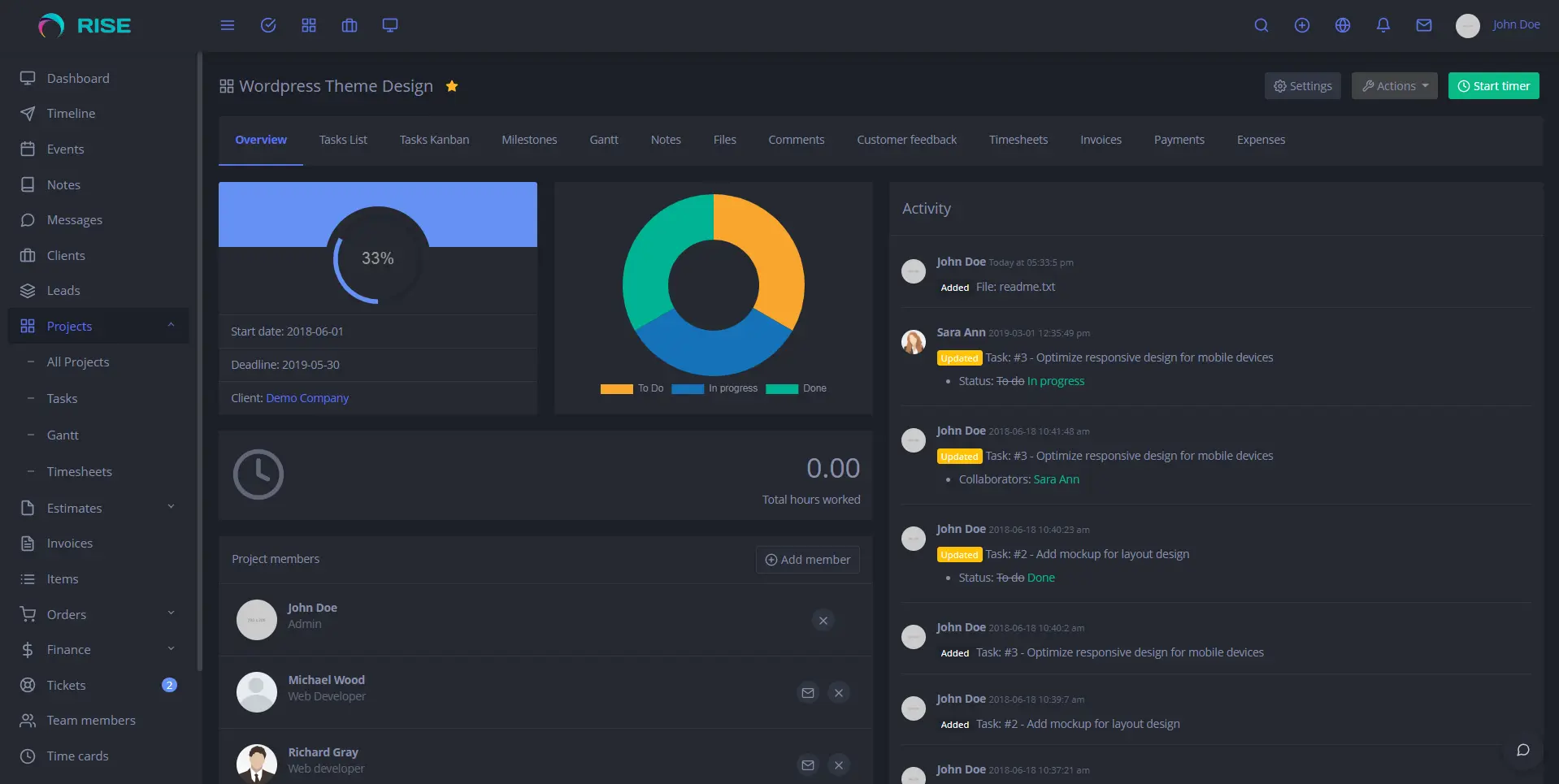1559x784 pixels.
Task: Switch to the Tasks Kanban tab
Action: pos(434,140)
